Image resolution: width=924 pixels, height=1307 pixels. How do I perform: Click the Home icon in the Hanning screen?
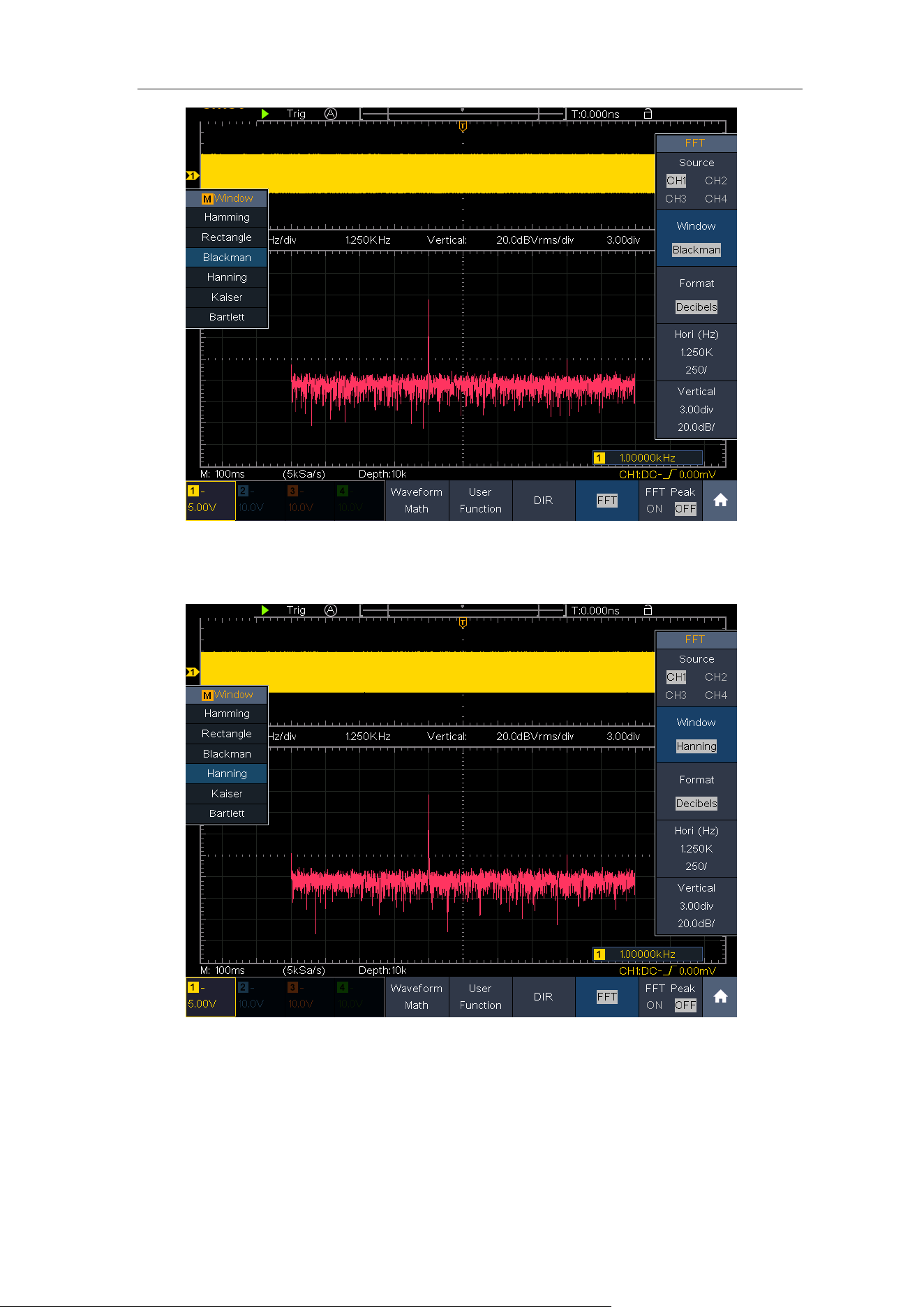point(720,997)
